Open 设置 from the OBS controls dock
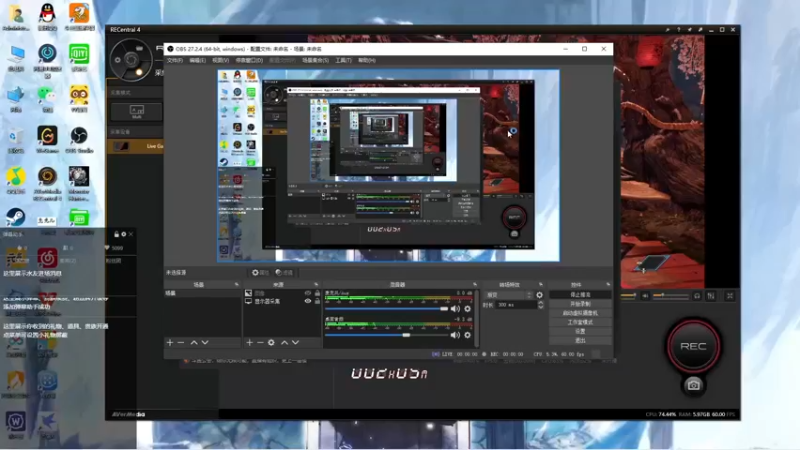 click(580, 332)
